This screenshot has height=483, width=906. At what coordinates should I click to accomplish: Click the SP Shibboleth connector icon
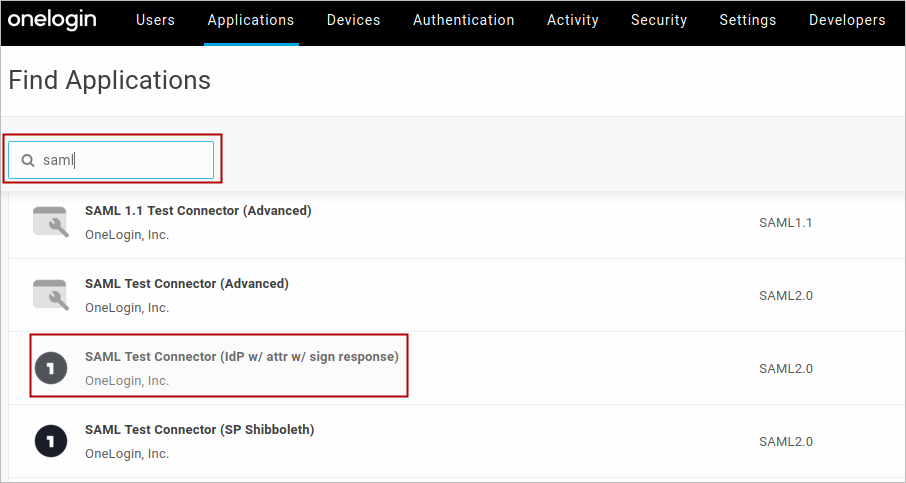(x=50, y=441)
